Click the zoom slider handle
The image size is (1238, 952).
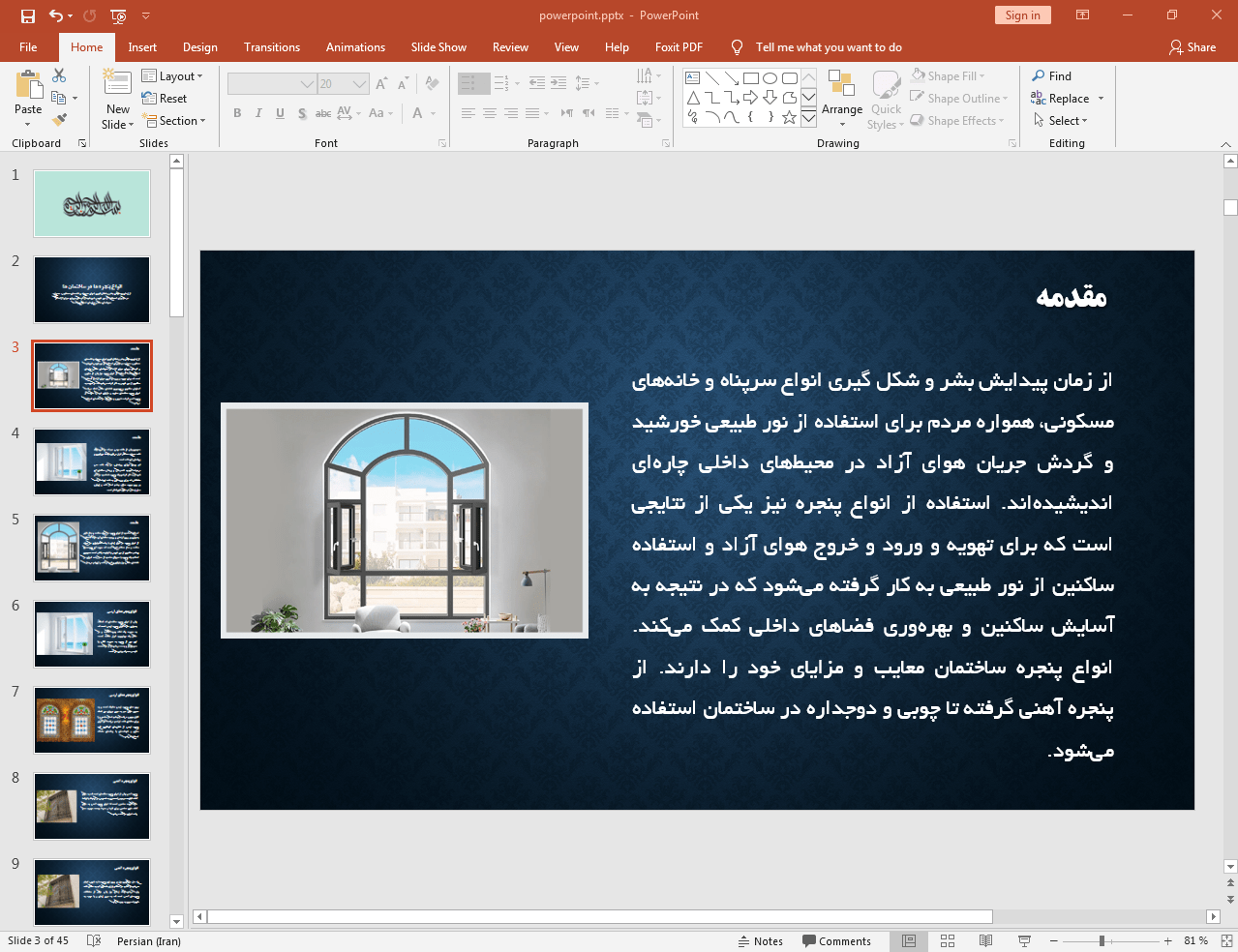1102,940
